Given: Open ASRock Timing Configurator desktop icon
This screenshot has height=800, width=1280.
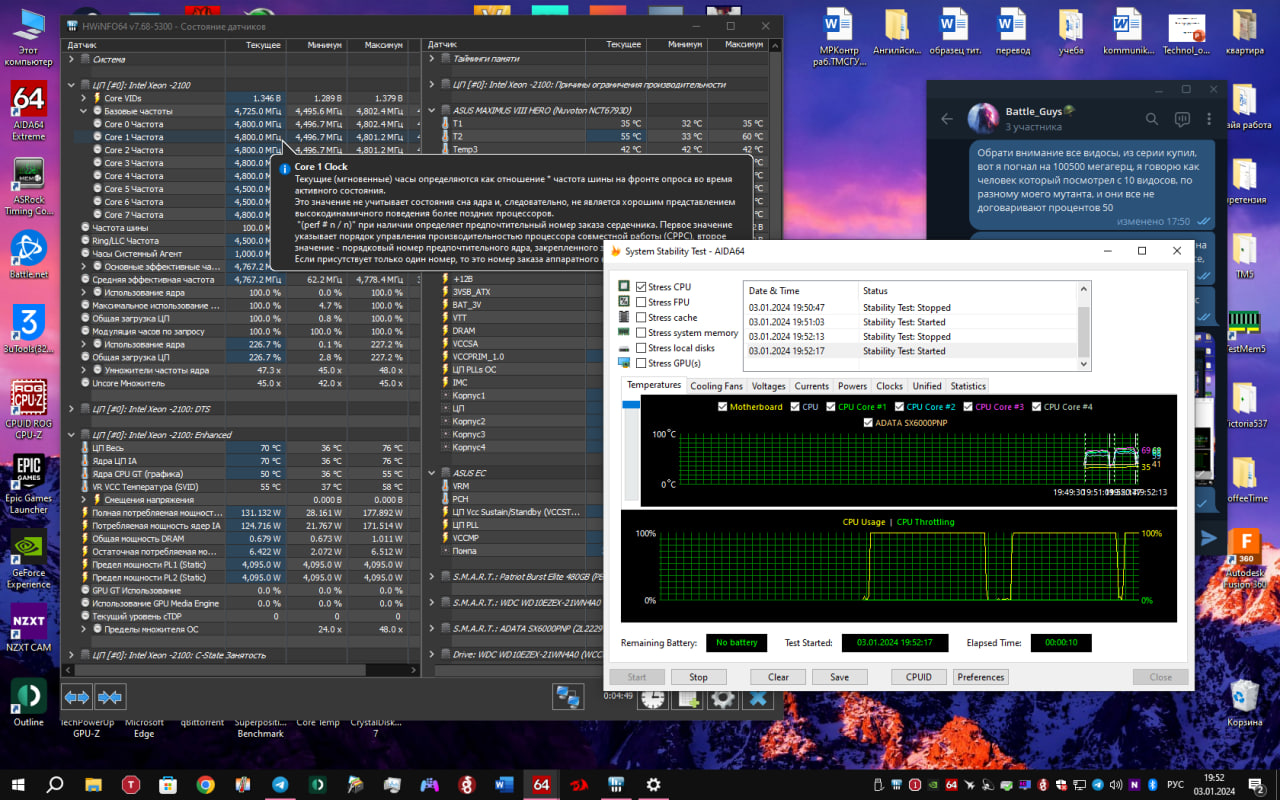Looking at the screenshot, I should [29, 187].
